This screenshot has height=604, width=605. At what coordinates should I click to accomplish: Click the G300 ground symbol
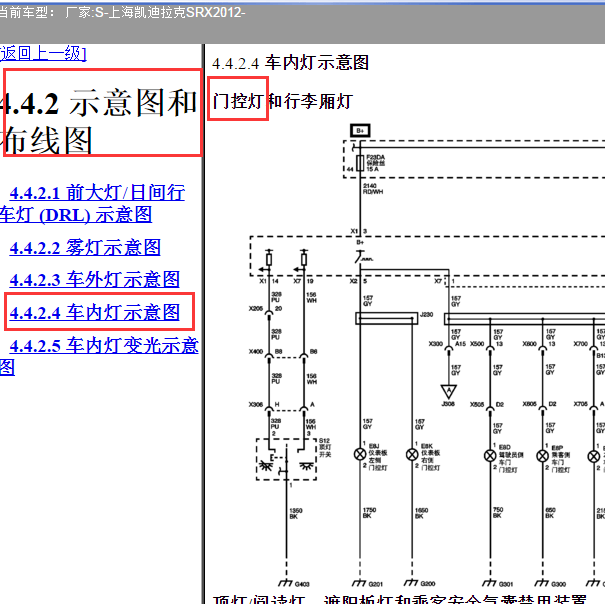click(542, 582)
